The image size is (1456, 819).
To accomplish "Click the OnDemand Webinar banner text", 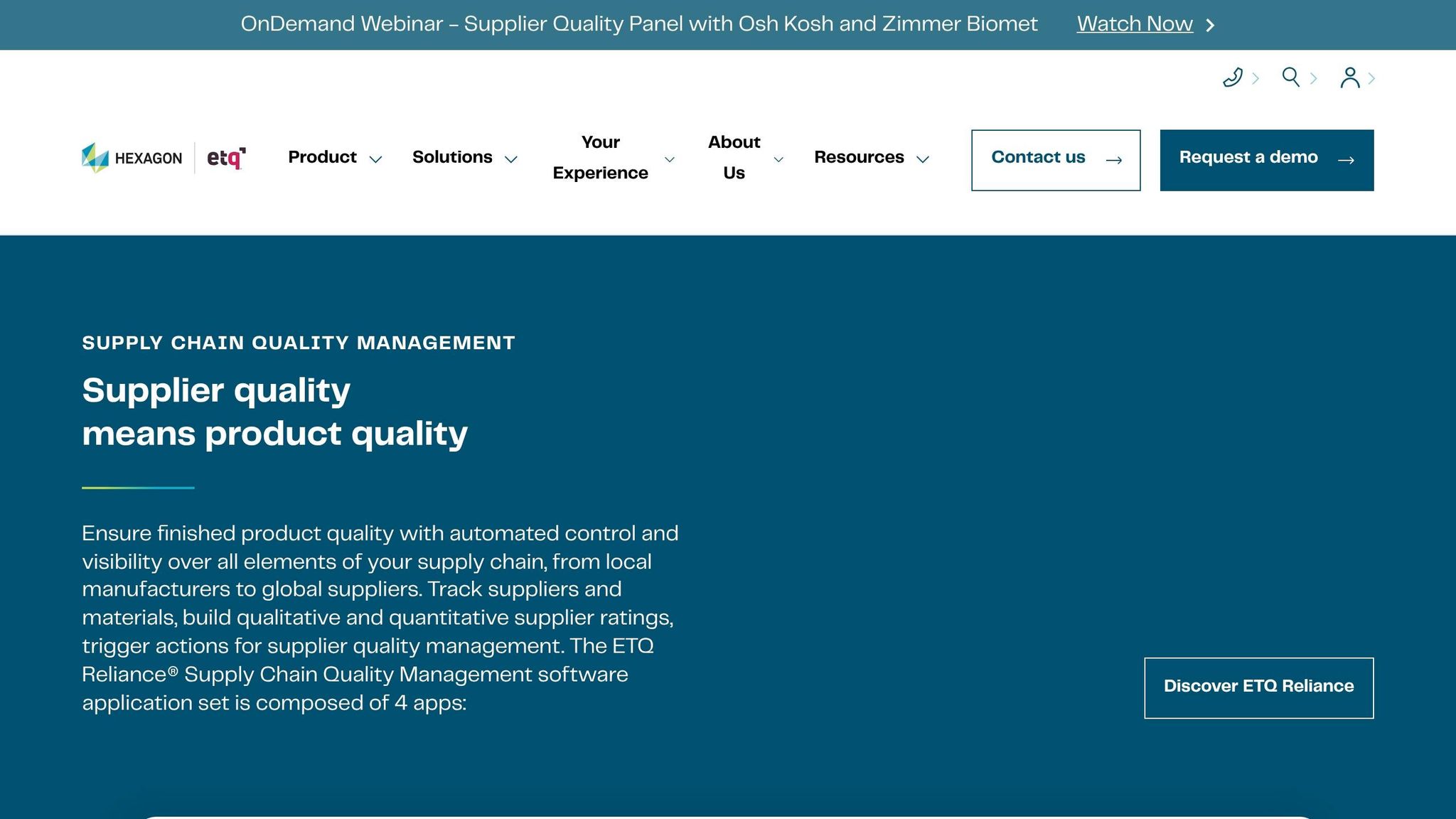I will pyautogui.click(x=639, y=24).
